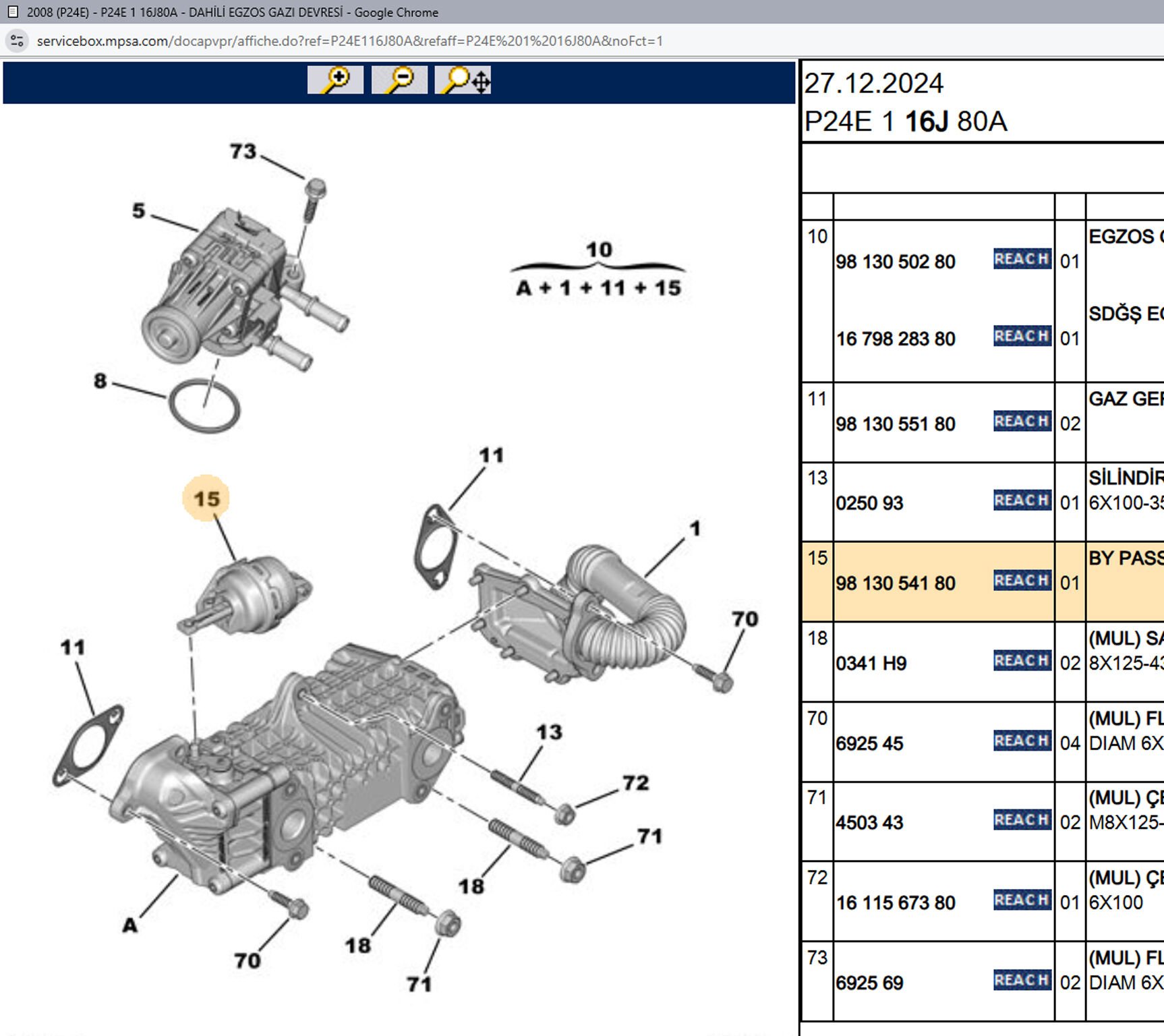Click part number 6925 45 in row 70
This screenshot has width=1164, height=1036.
[x=869, y=743]
